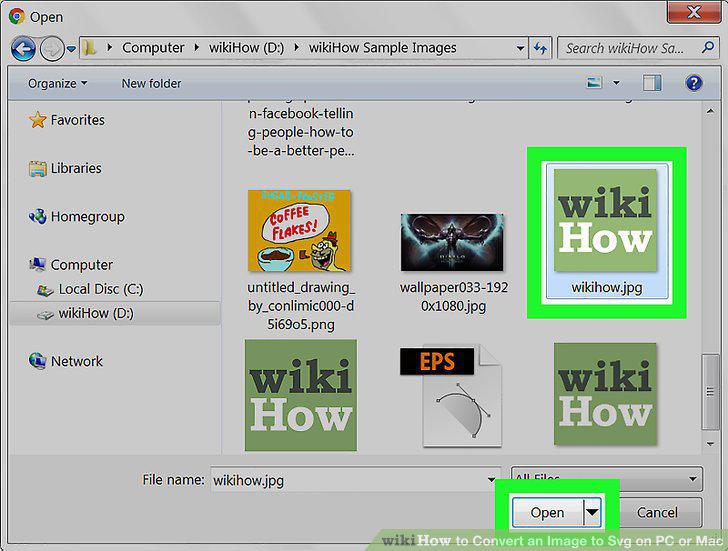Click the Back navigation arrow

pos(23,48)
